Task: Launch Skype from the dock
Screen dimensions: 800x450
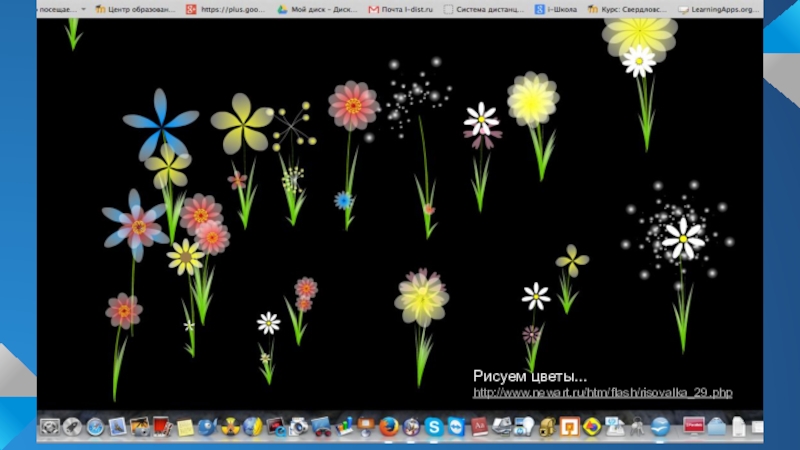Action: [x=434, y=427]
